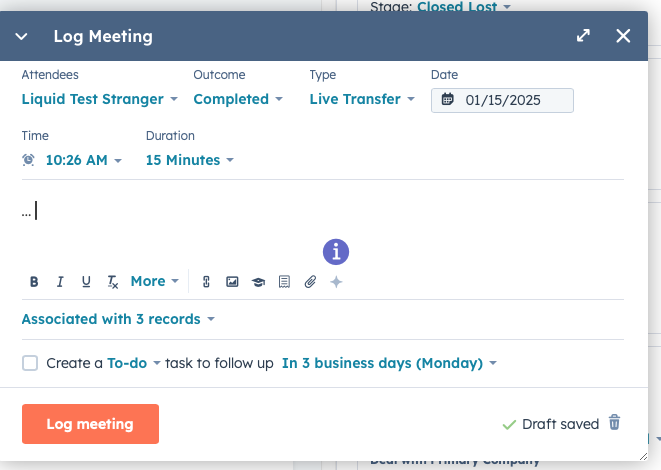Viewport: 661px width, 470px height.
Task: Open the Liquid Test Stranger attendees dropdown
Action: click(x=99, y=99)
